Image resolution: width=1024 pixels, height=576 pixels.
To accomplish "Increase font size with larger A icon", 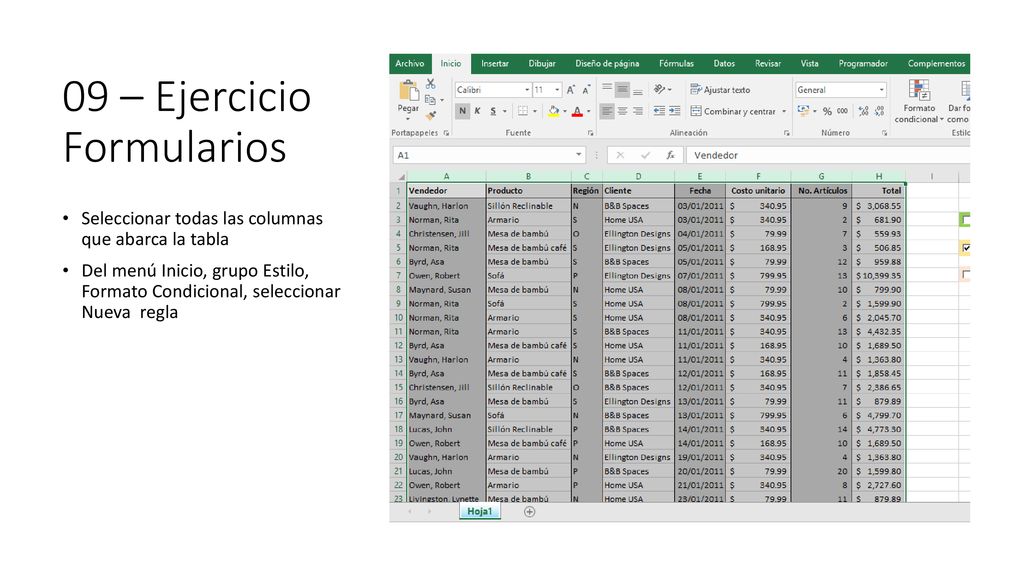I will [x=571, y=90].
